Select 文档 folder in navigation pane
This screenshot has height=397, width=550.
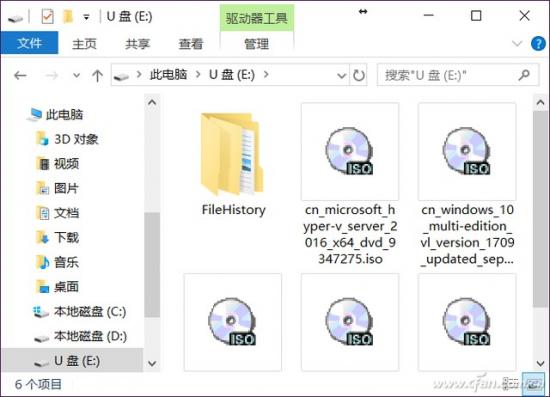pos(58,213)
